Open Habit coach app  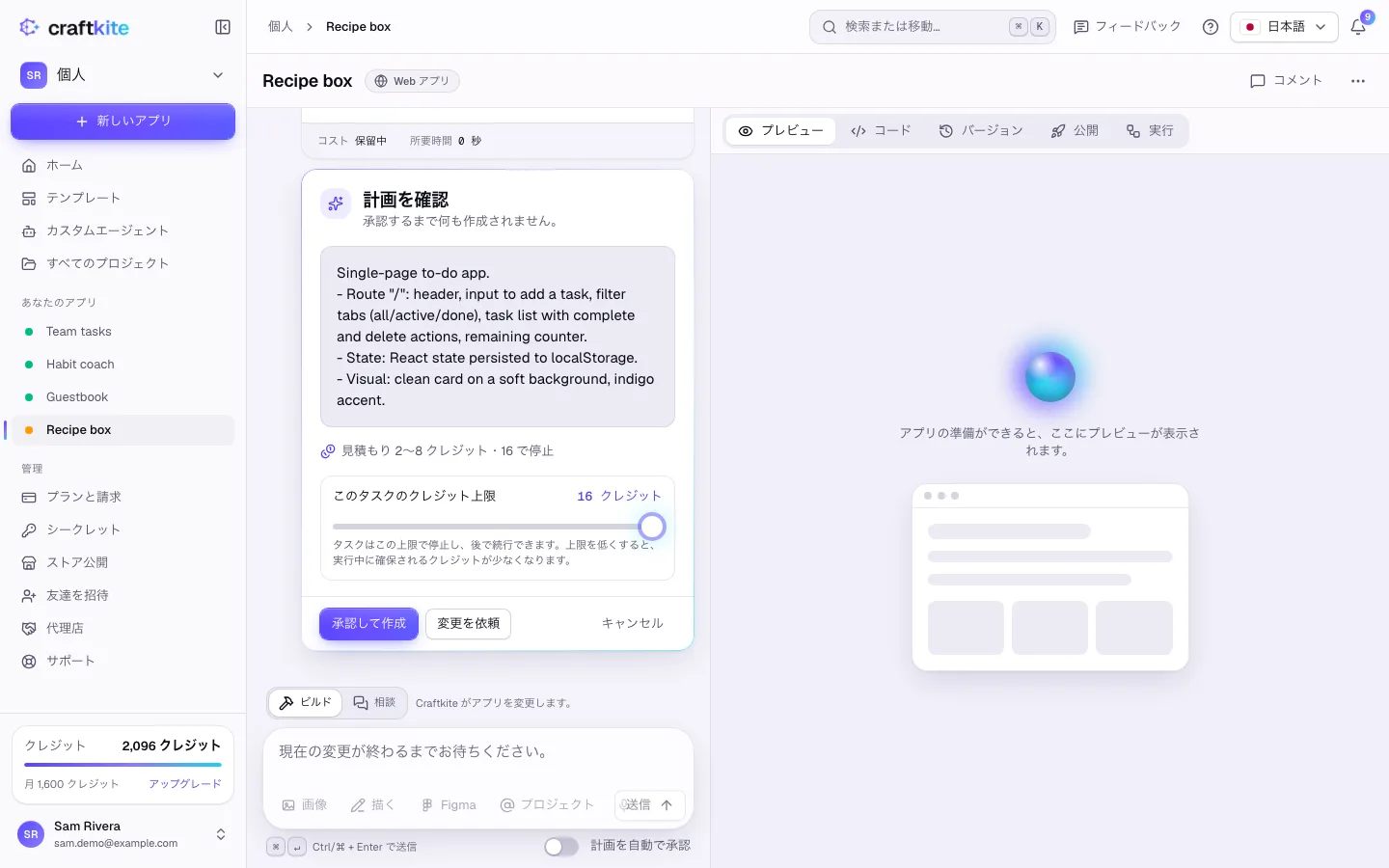pyautogui.click(x=123, y=365)
